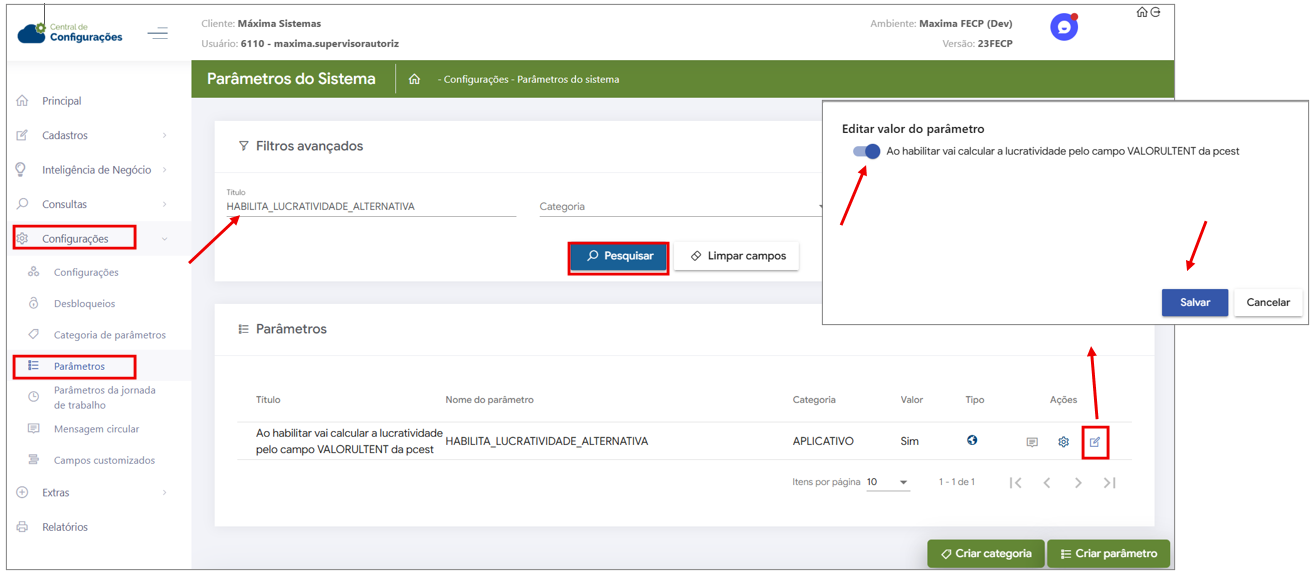Save the parameter with Salvar
Viewport: 1315px width, 583px height.
click(1194, 302)
